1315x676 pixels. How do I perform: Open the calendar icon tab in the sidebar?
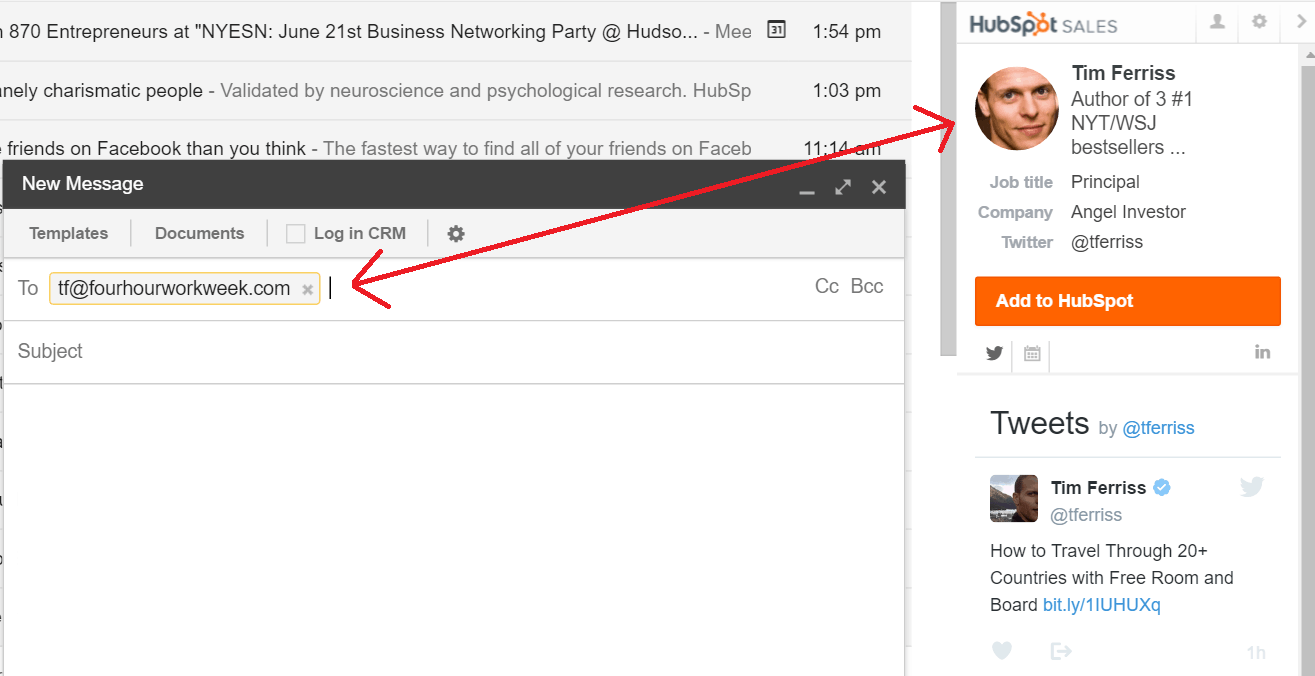(x=1032, y=353)
